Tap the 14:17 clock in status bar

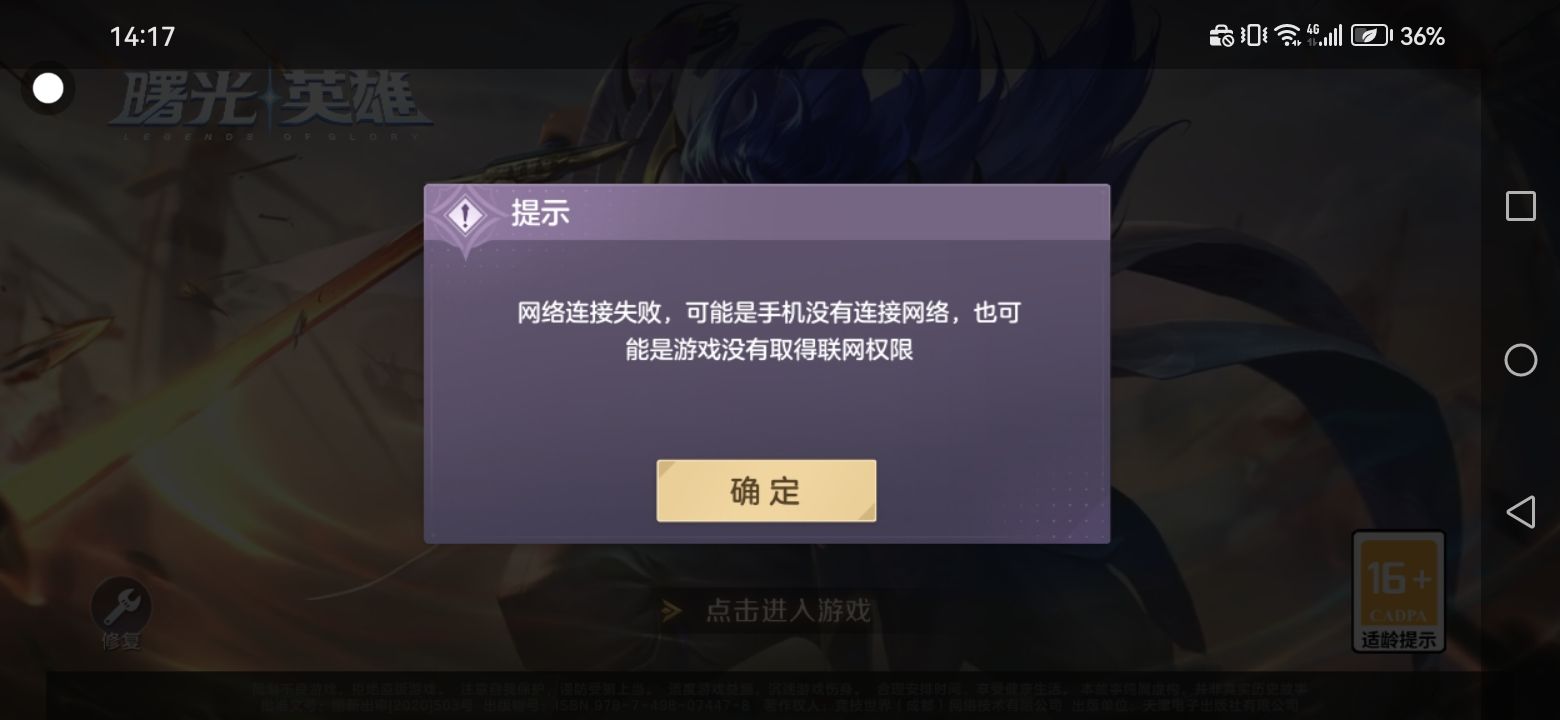142,37
